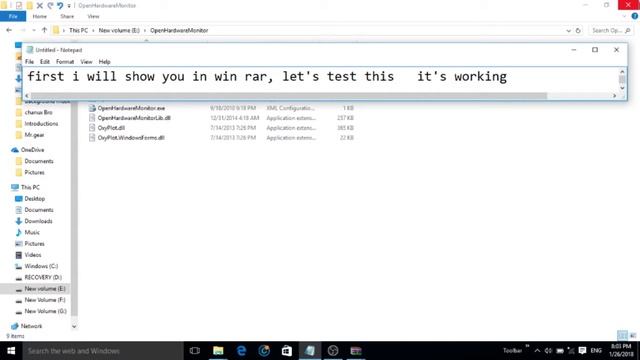This screenshot has width=640, height=360.
Task: Switch to the Home ribbon tab
Action: tap(40, 16)
